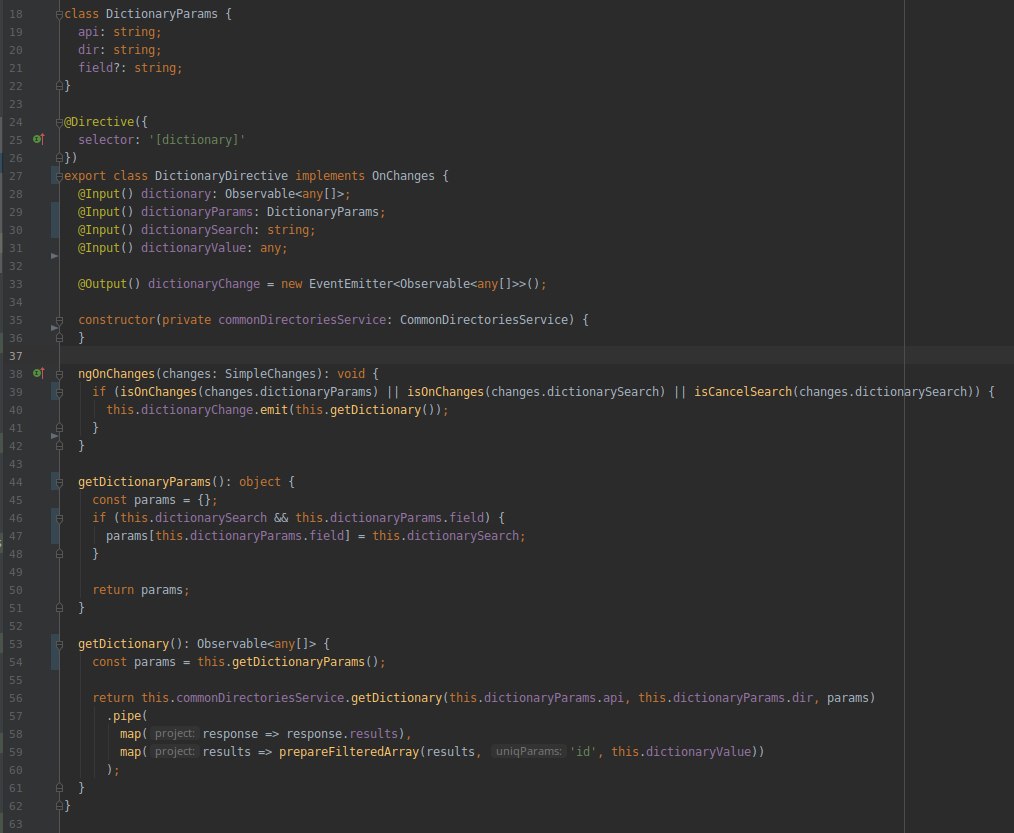1014x833 pixels.
Task: Click 'object' return type on line 44
Action: 260,482
